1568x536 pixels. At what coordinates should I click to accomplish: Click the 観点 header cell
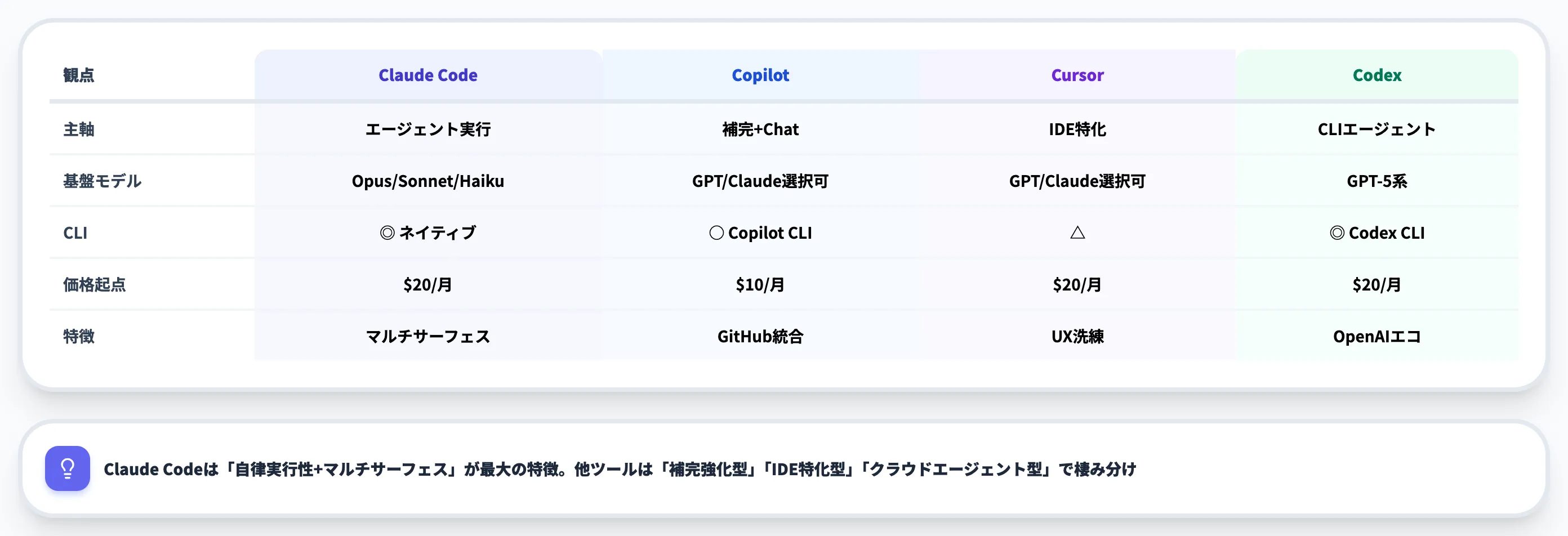tap(152, 75)
